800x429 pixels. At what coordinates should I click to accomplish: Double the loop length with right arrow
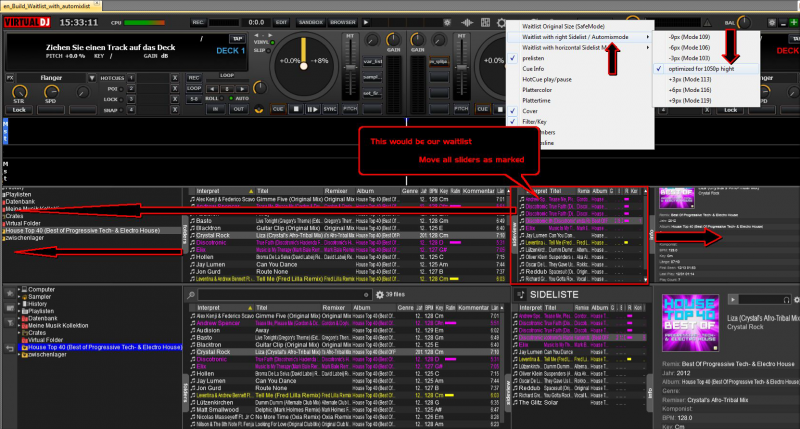pos(242,89)
